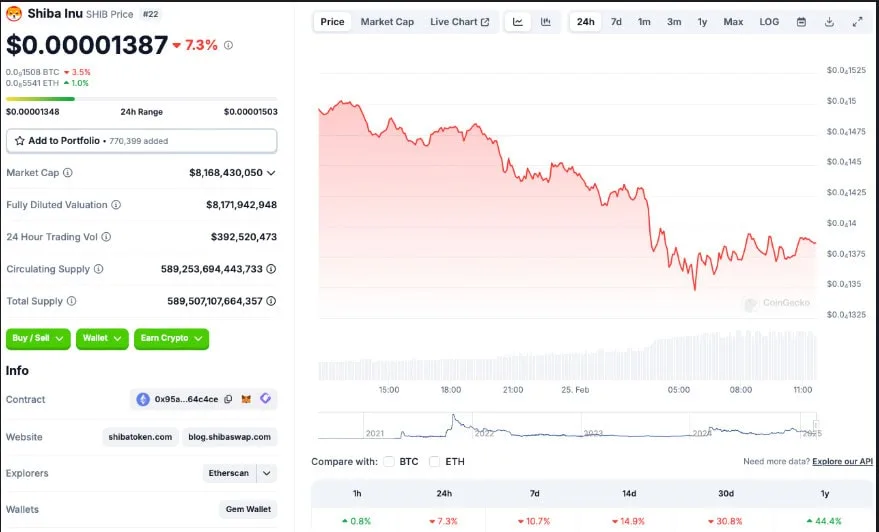Toggle LOG scale on chart
879x532 pixels.
tap(769, 22)
